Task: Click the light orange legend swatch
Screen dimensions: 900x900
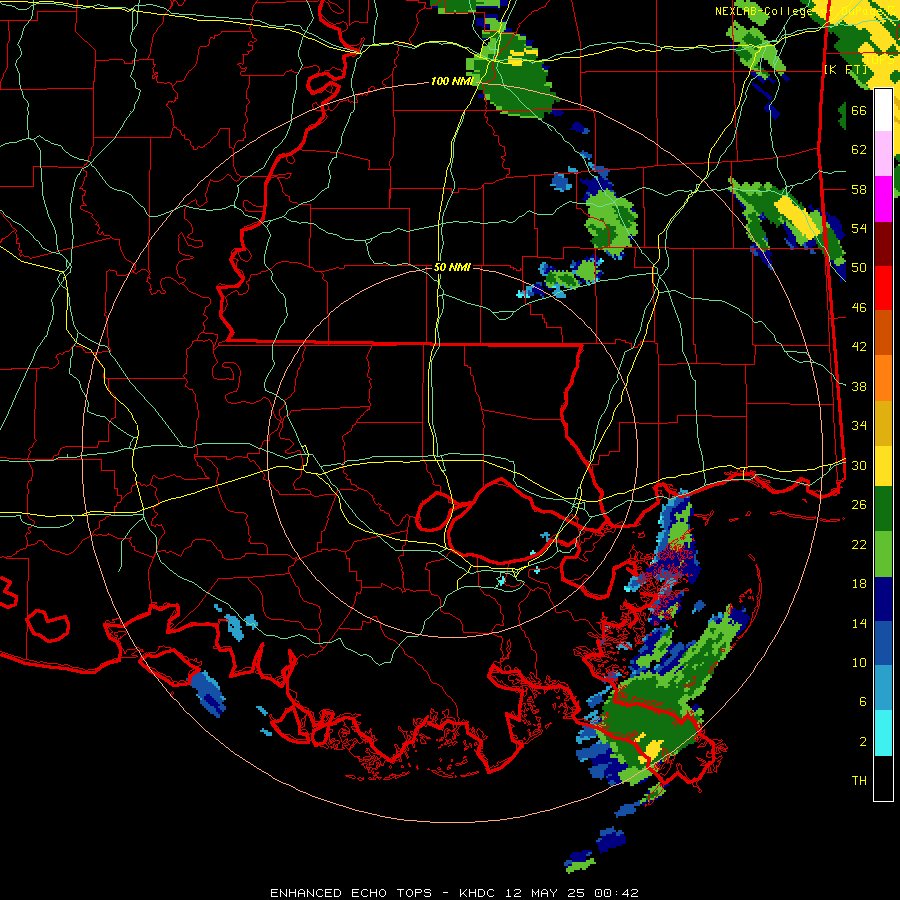Action: coord(883,378)
